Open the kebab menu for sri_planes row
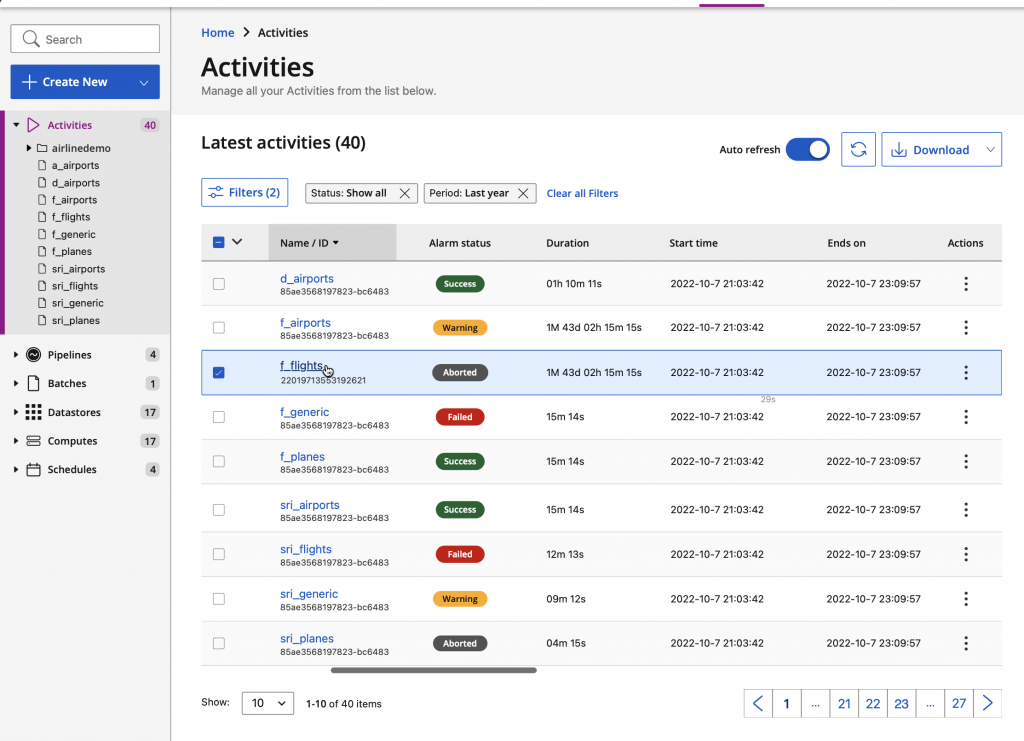 [965, 643]
